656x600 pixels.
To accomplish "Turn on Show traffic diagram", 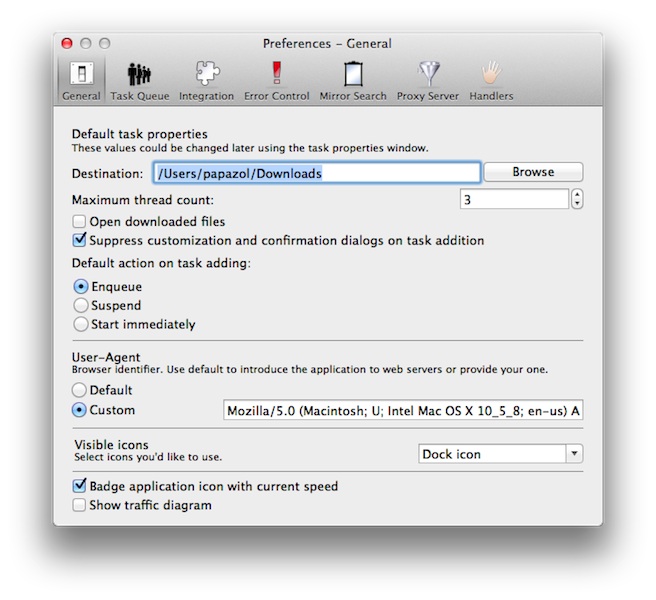I will click(79, 505).
